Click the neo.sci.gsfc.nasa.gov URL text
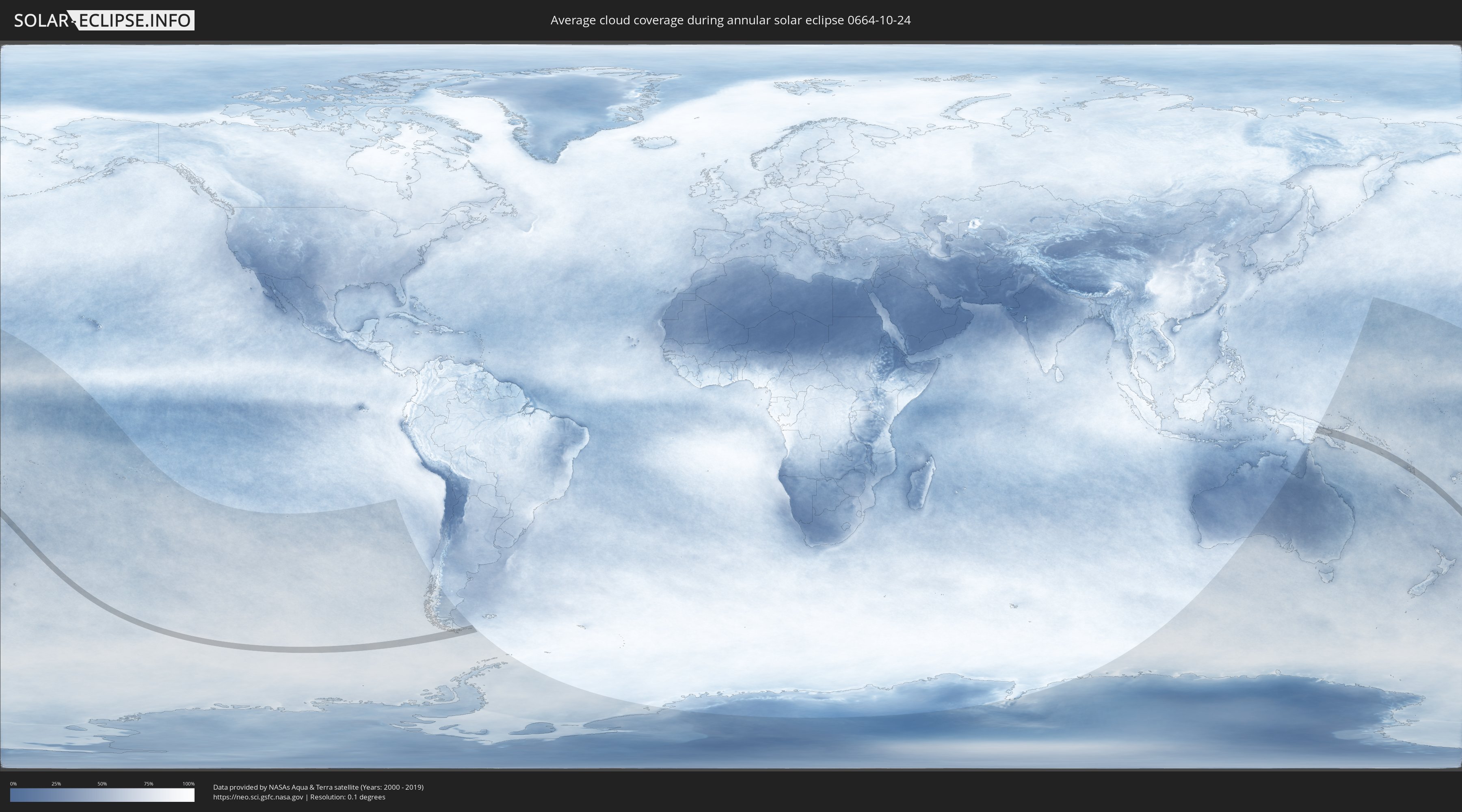This screenshot has width=1462, height=812. 258,797
